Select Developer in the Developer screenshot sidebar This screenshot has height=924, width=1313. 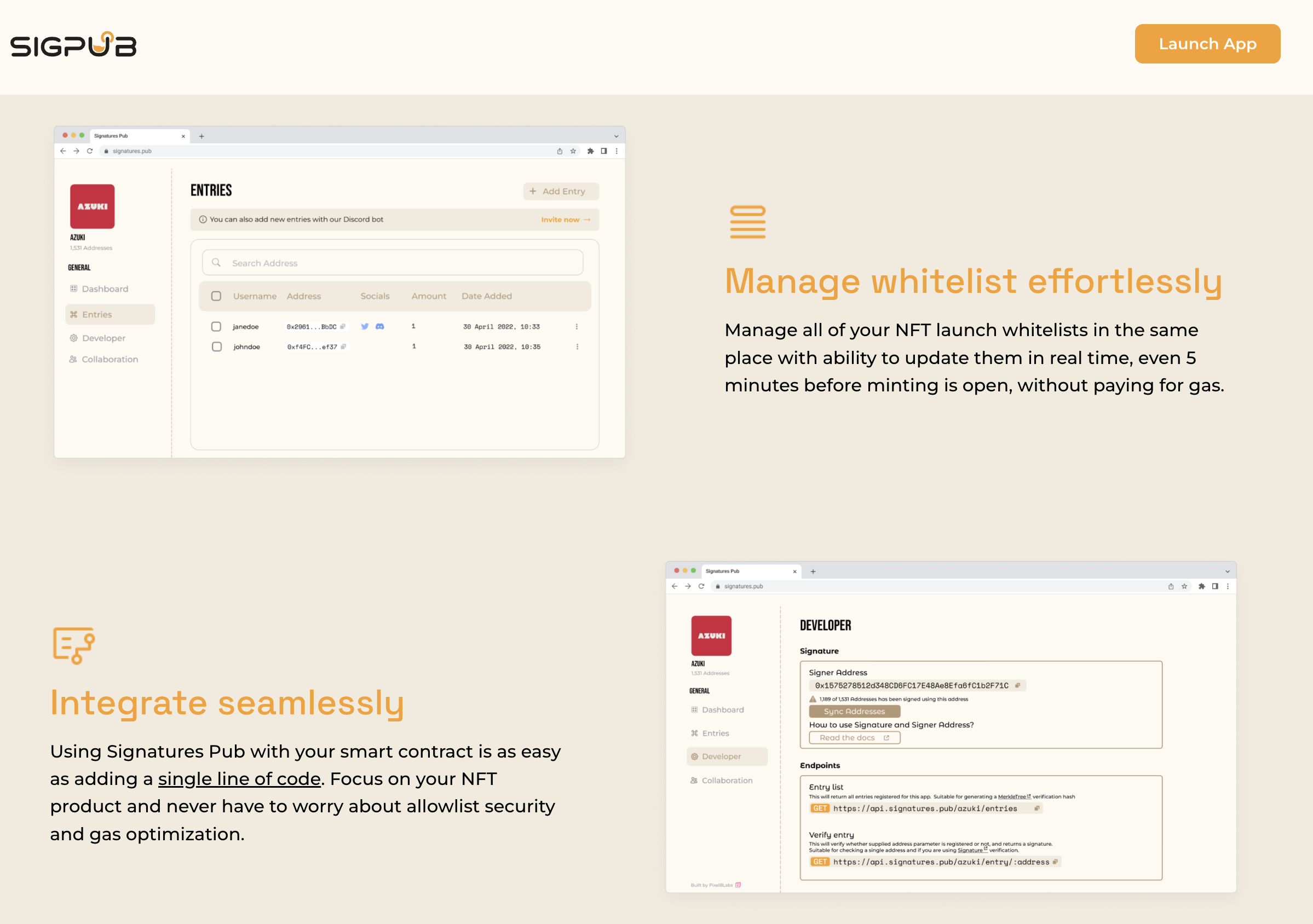pos(727,756)
